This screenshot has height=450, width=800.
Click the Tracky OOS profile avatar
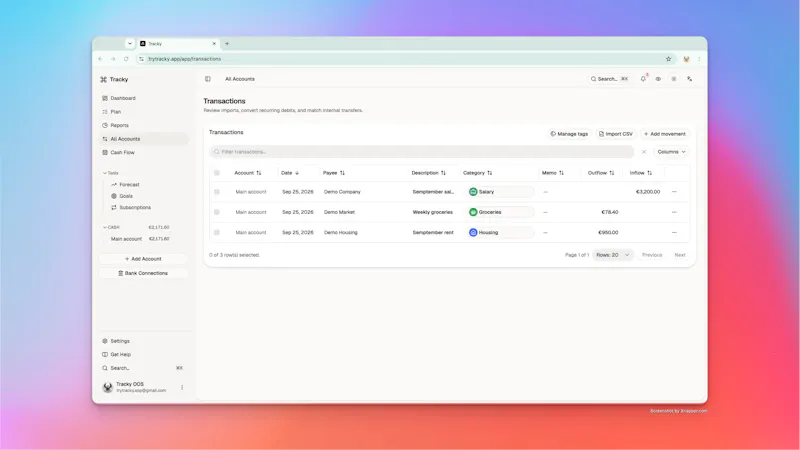pyautogui.click(x=108, y=388)
